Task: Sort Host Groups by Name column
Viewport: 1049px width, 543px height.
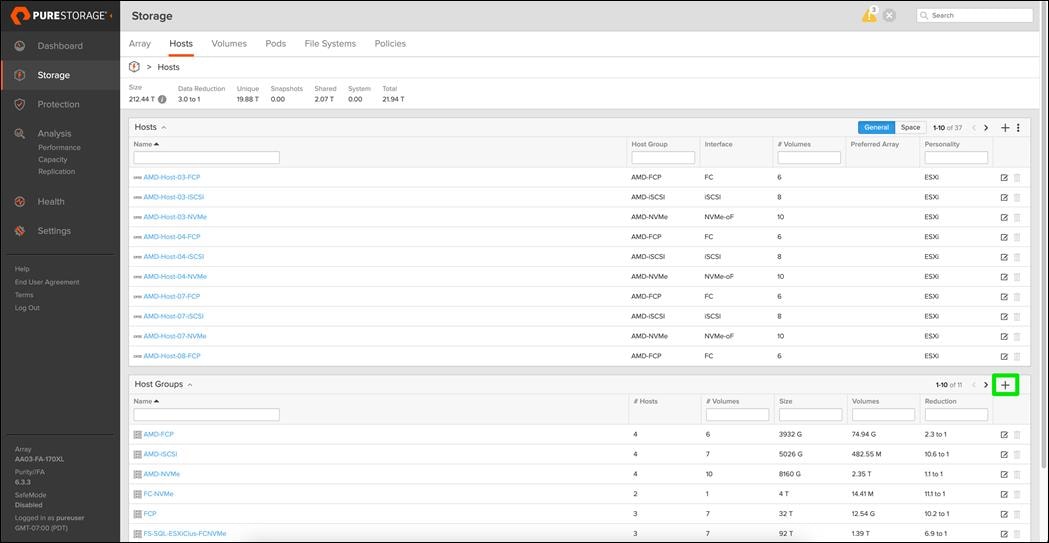Action: [147, 401]
